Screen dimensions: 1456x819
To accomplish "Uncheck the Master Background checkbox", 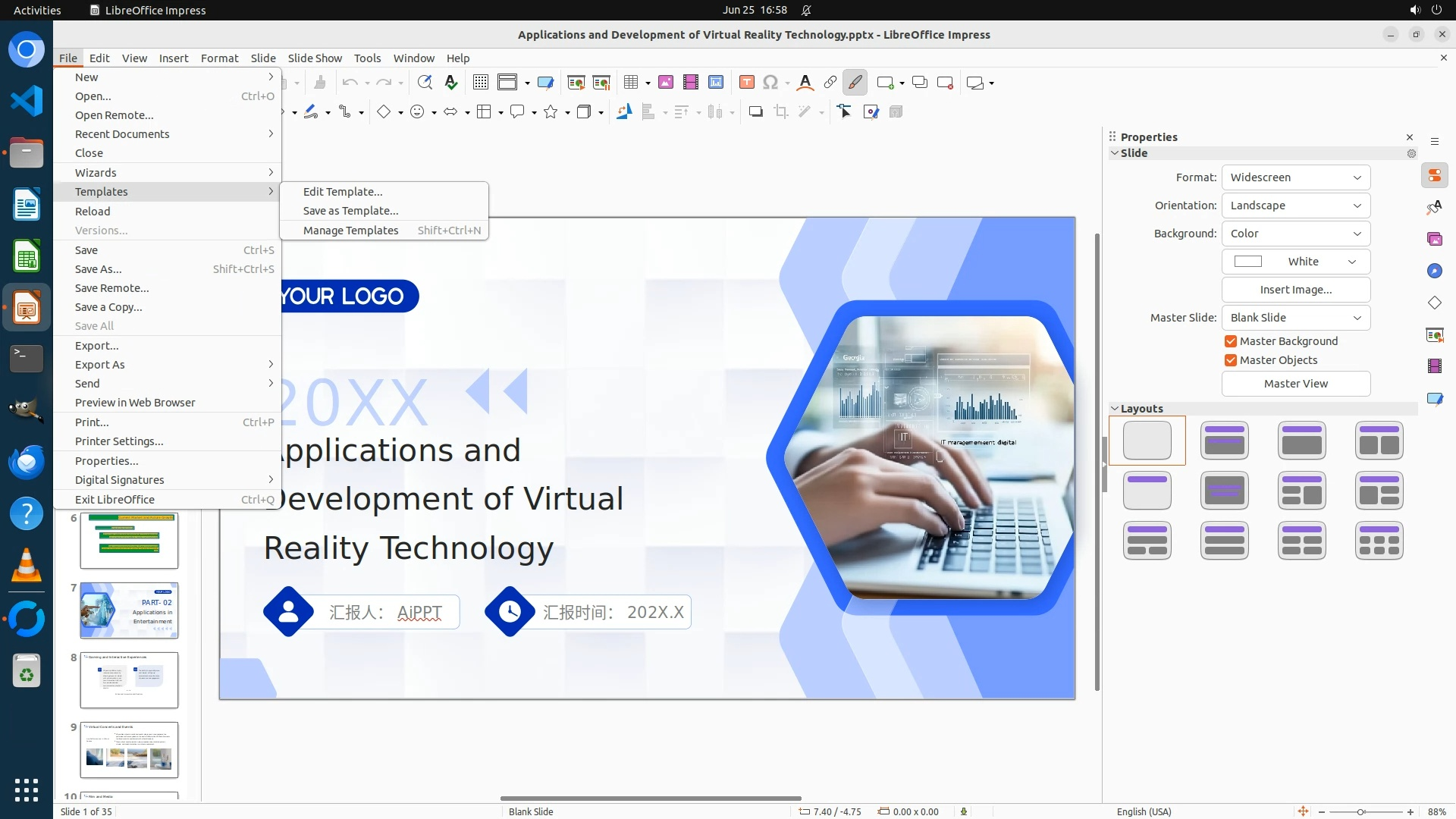I will 1231,341.
